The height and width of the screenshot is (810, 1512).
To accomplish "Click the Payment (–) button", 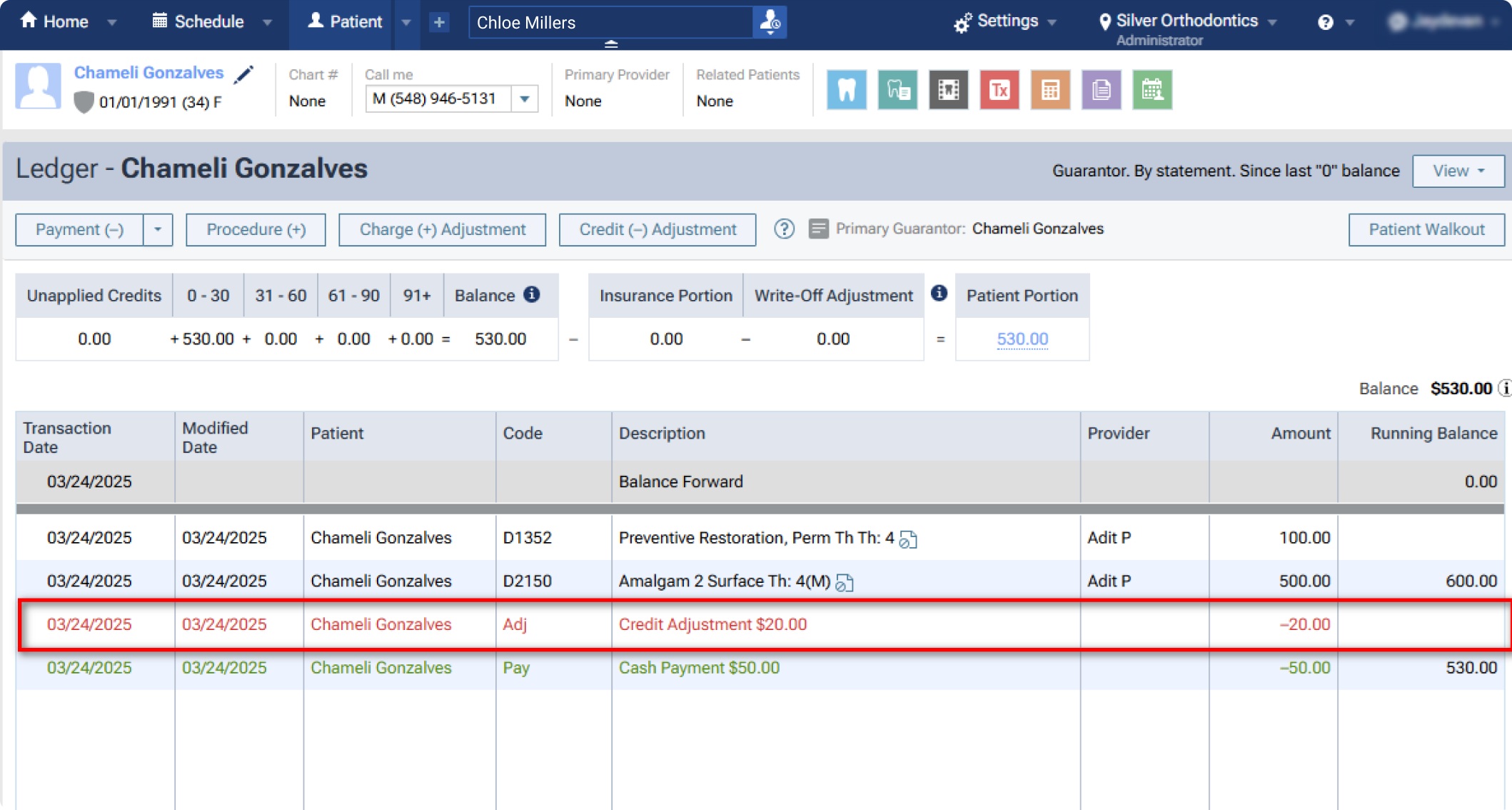I will (x=79, y=229).
